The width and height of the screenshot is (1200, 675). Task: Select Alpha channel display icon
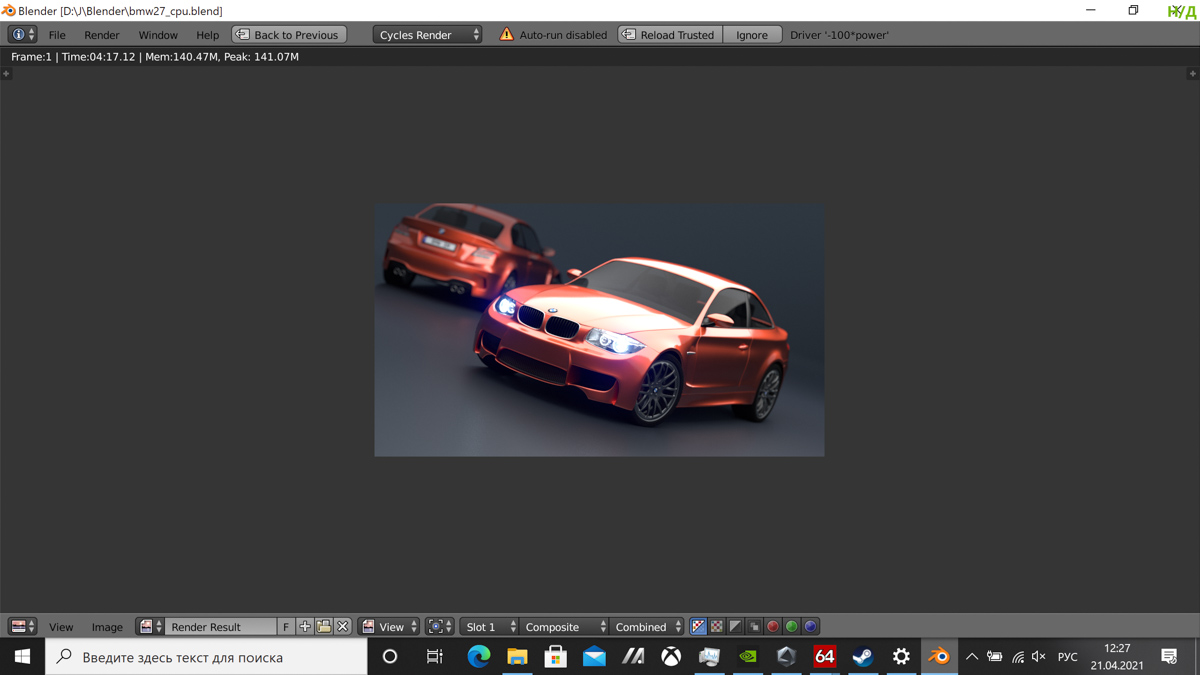(736, 626)
